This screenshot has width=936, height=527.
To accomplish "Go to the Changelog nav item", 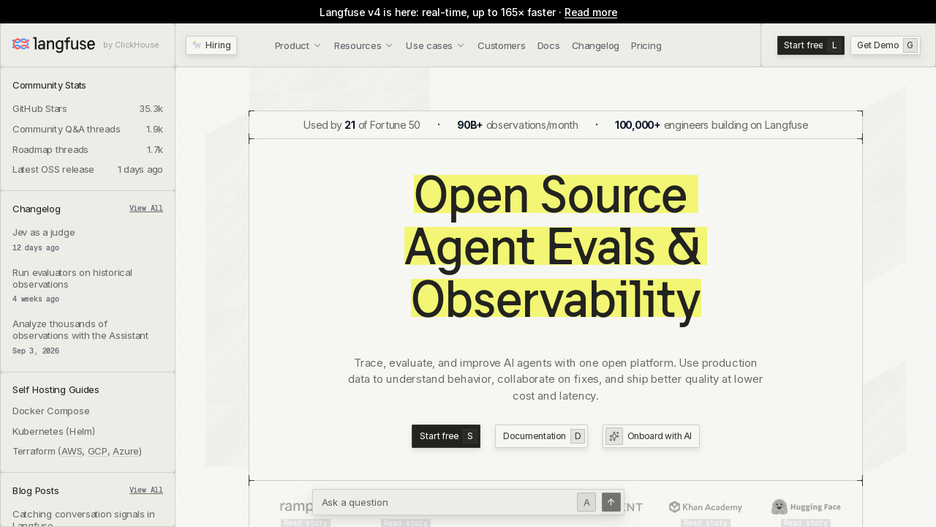I will pos(595,46).
